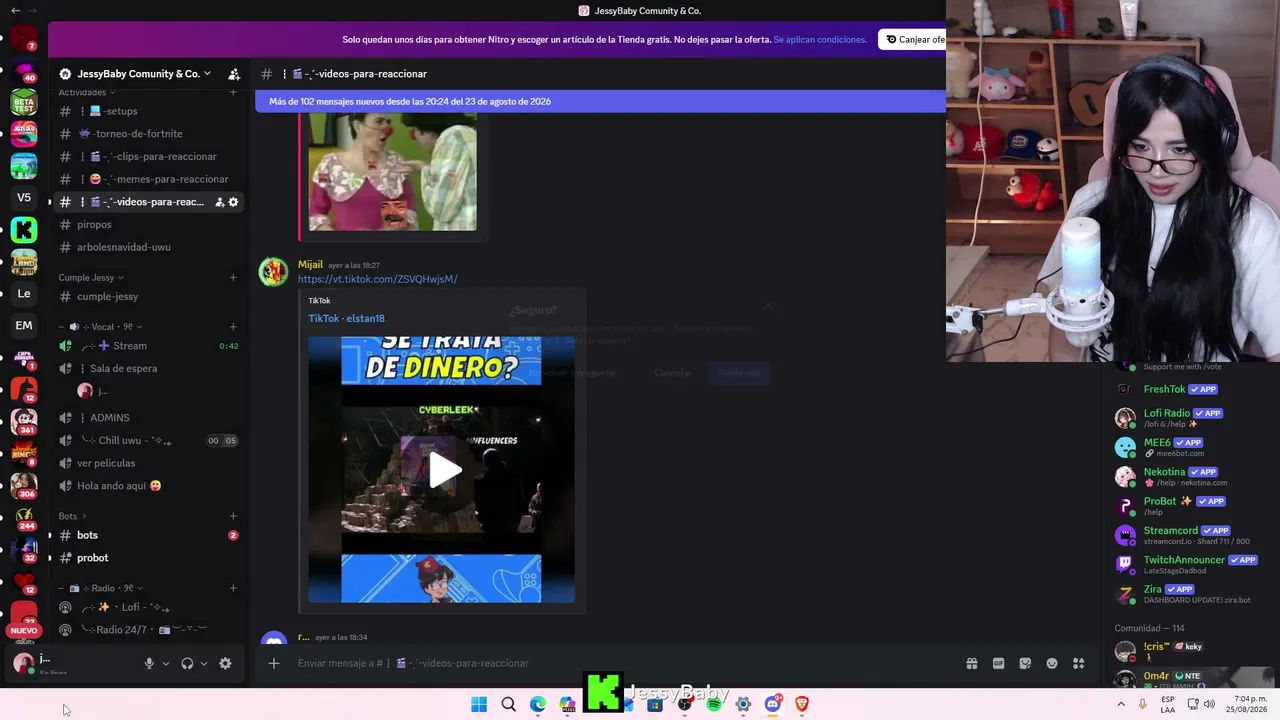The image size is (1280, 720).
Task: Collapse the bots category
Action: (72, 516)
